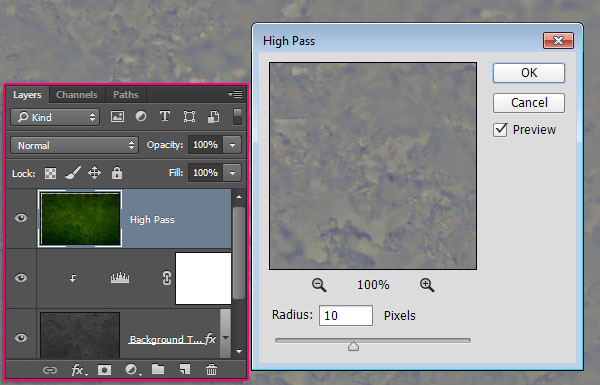Filter layers by pixel layers icon
Screen dimensions: 600x385
pyautogui.click(x=117, y=116)
